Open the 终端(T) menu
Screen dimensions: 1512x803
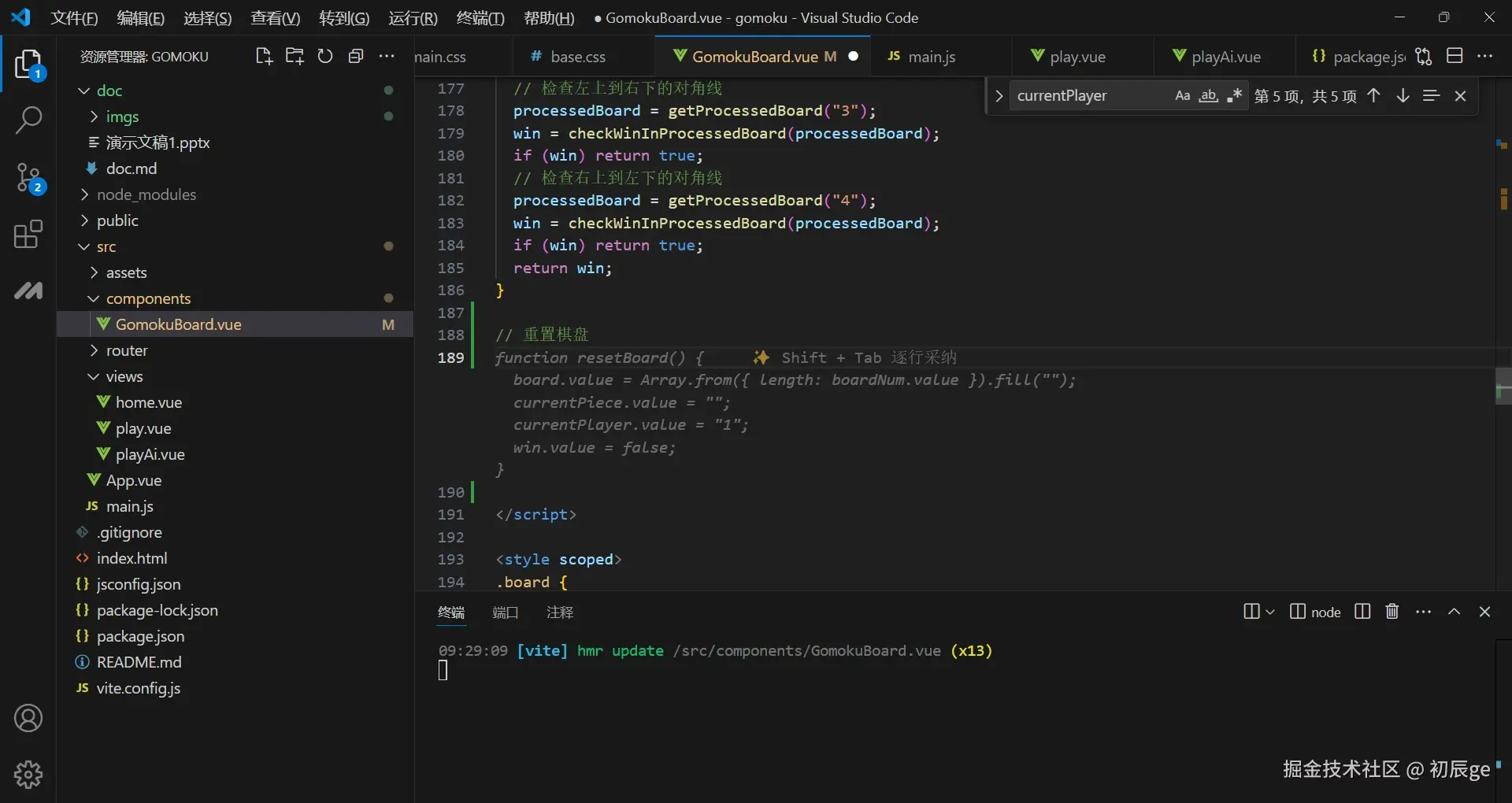[480, 17]
